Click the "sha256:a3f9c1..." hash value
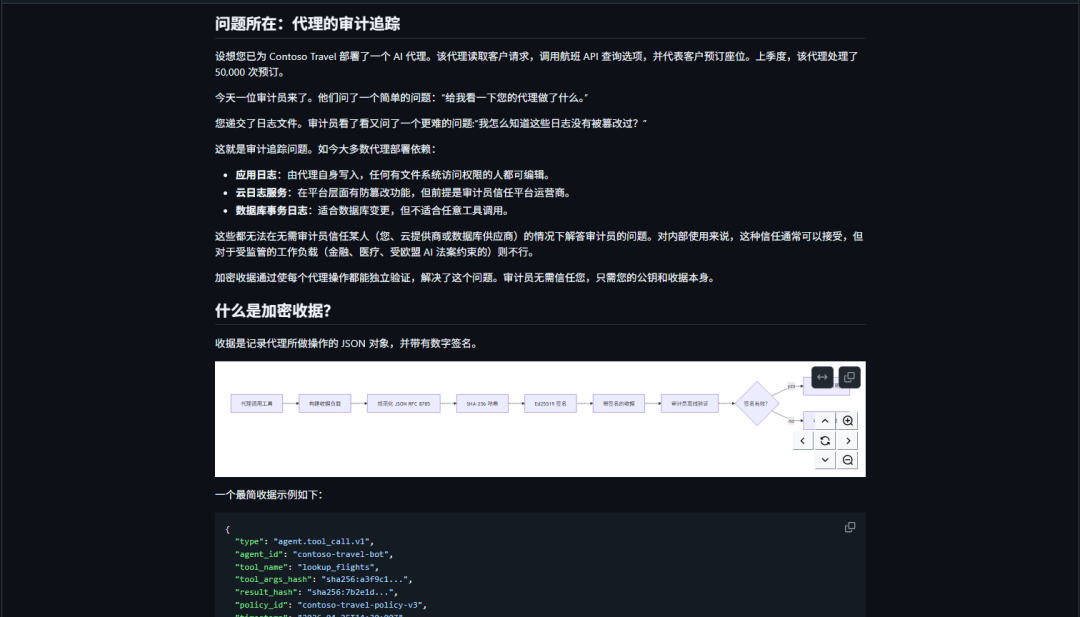1080x617 pixels. pos(364,580)
